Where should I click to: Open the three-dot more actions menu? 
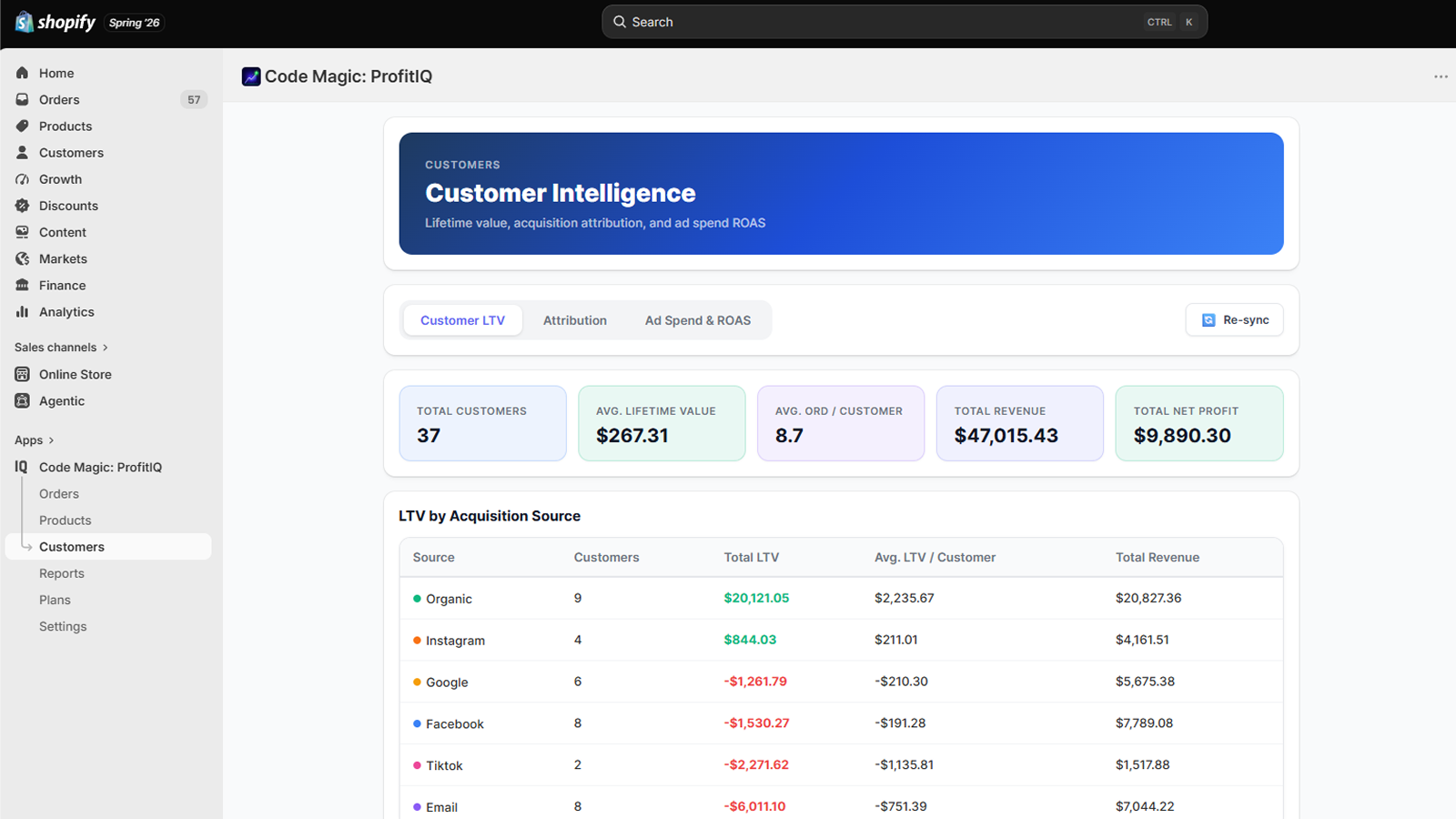coord(1441,76)
